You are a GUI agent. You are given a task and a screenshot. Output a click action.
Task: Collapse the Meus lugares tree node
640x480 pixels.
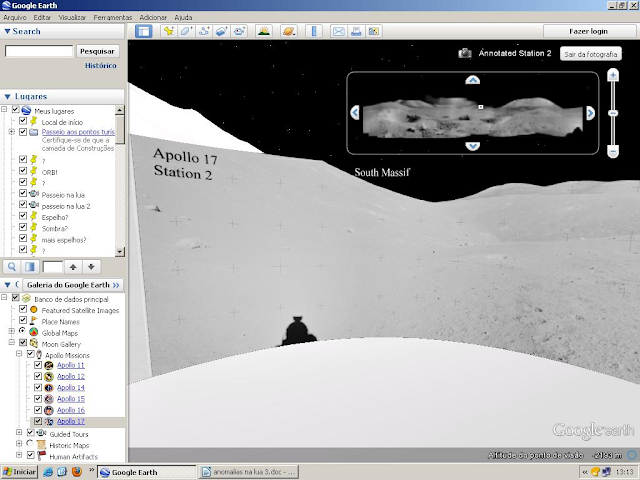[4, 109]
